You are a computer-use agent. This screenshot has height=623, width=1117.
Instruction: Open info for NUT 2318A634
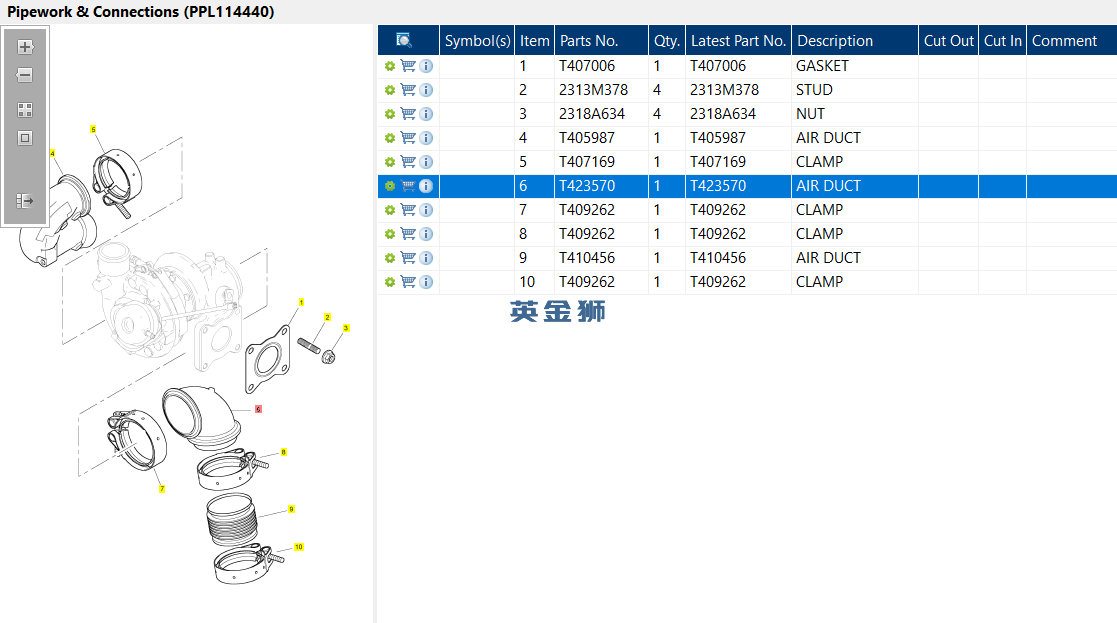[x=426, y=114]
